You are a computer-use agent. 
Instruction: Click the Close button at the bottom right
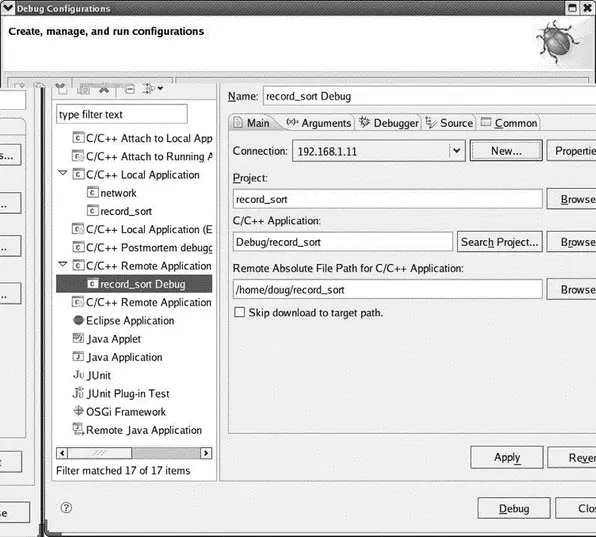click(575, 508)
